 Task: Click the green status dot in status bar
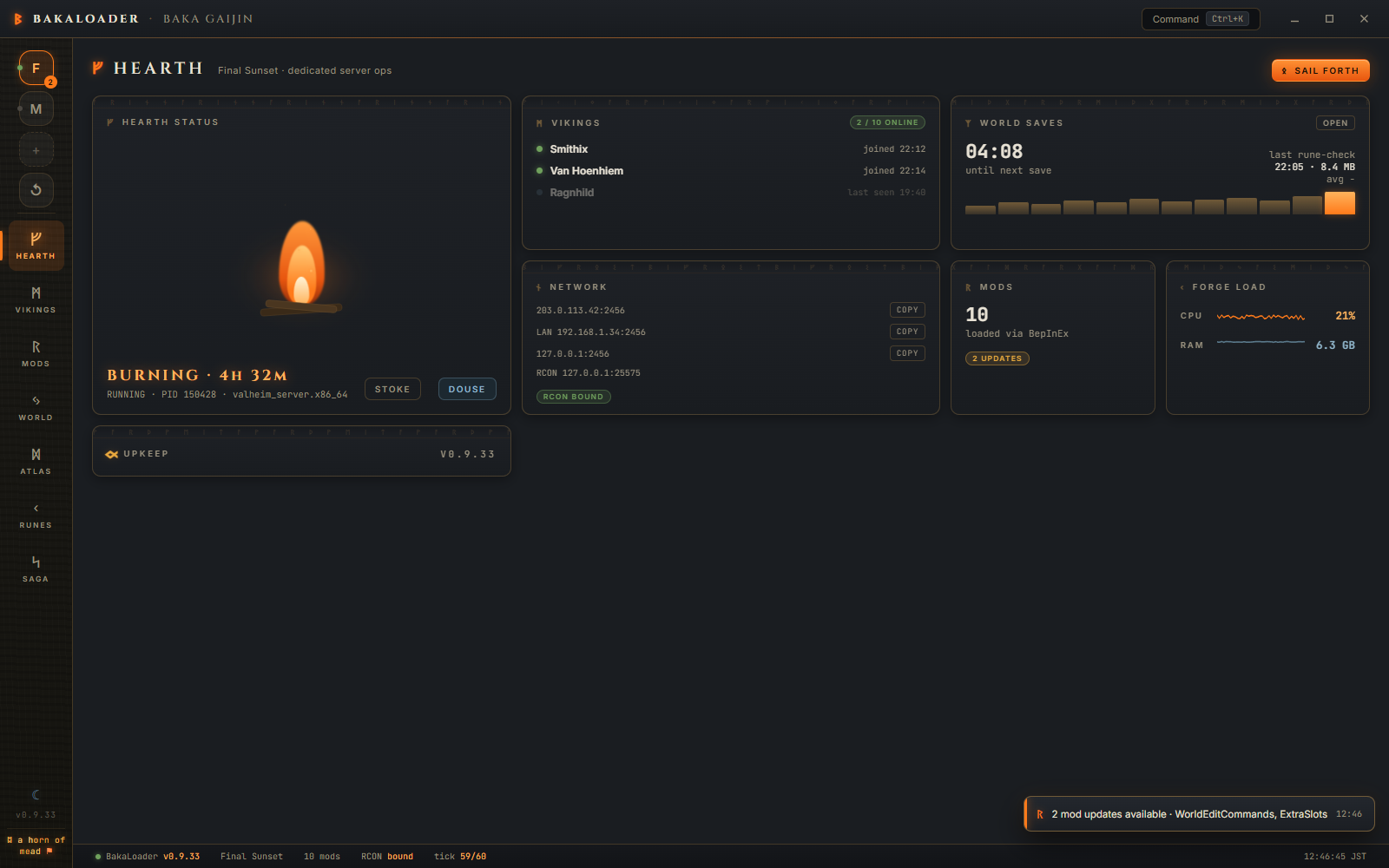point(98,857)
